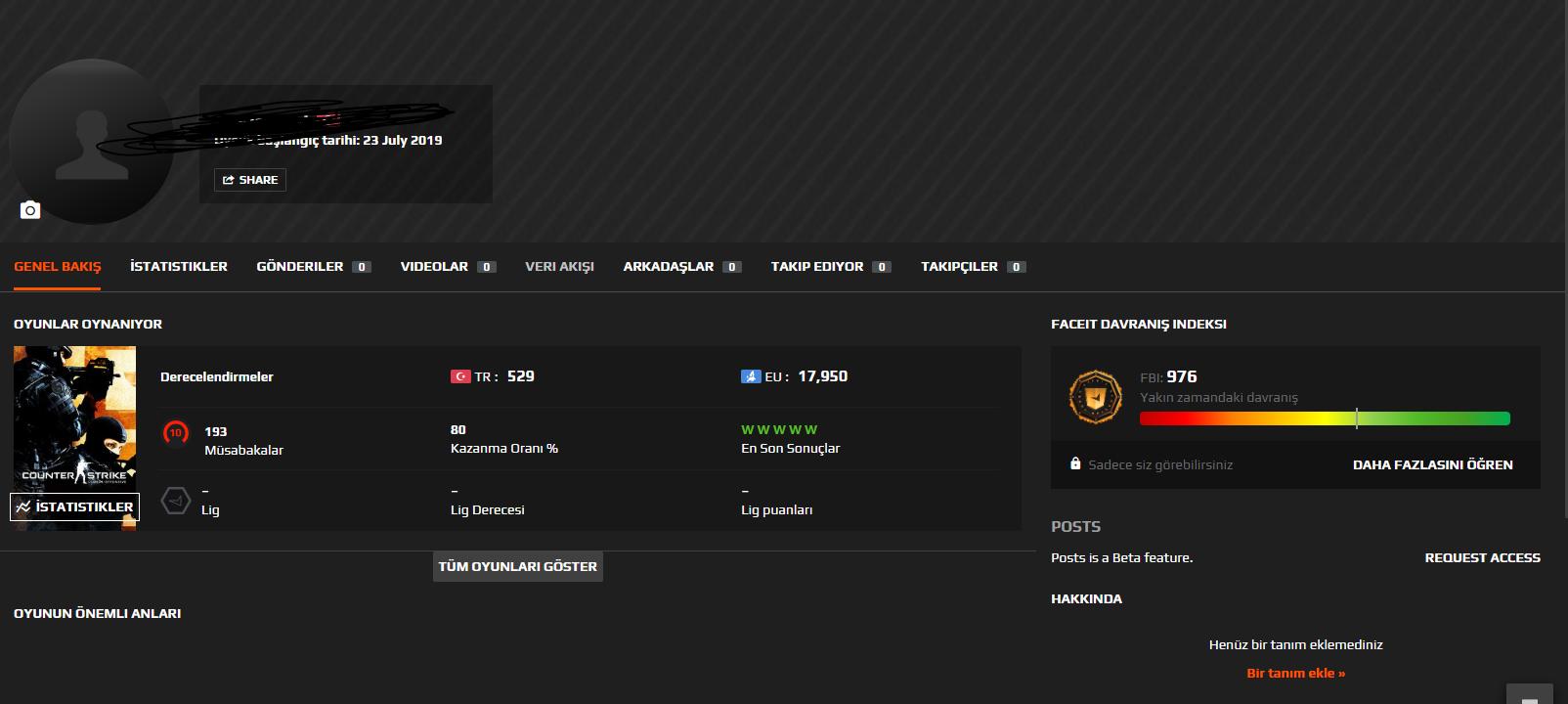Click the share arrow icon inside SHARE button
The height and width of the screenshot is (704, 1568).
(229, 180)
